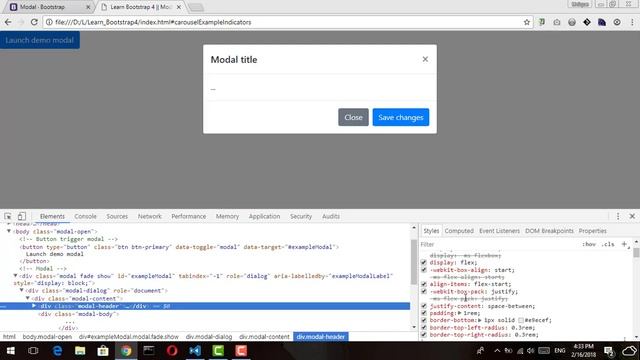Open green Camtasia taskbar icon
This screenshot has height=360, width=640.
(x=218, y=351)
